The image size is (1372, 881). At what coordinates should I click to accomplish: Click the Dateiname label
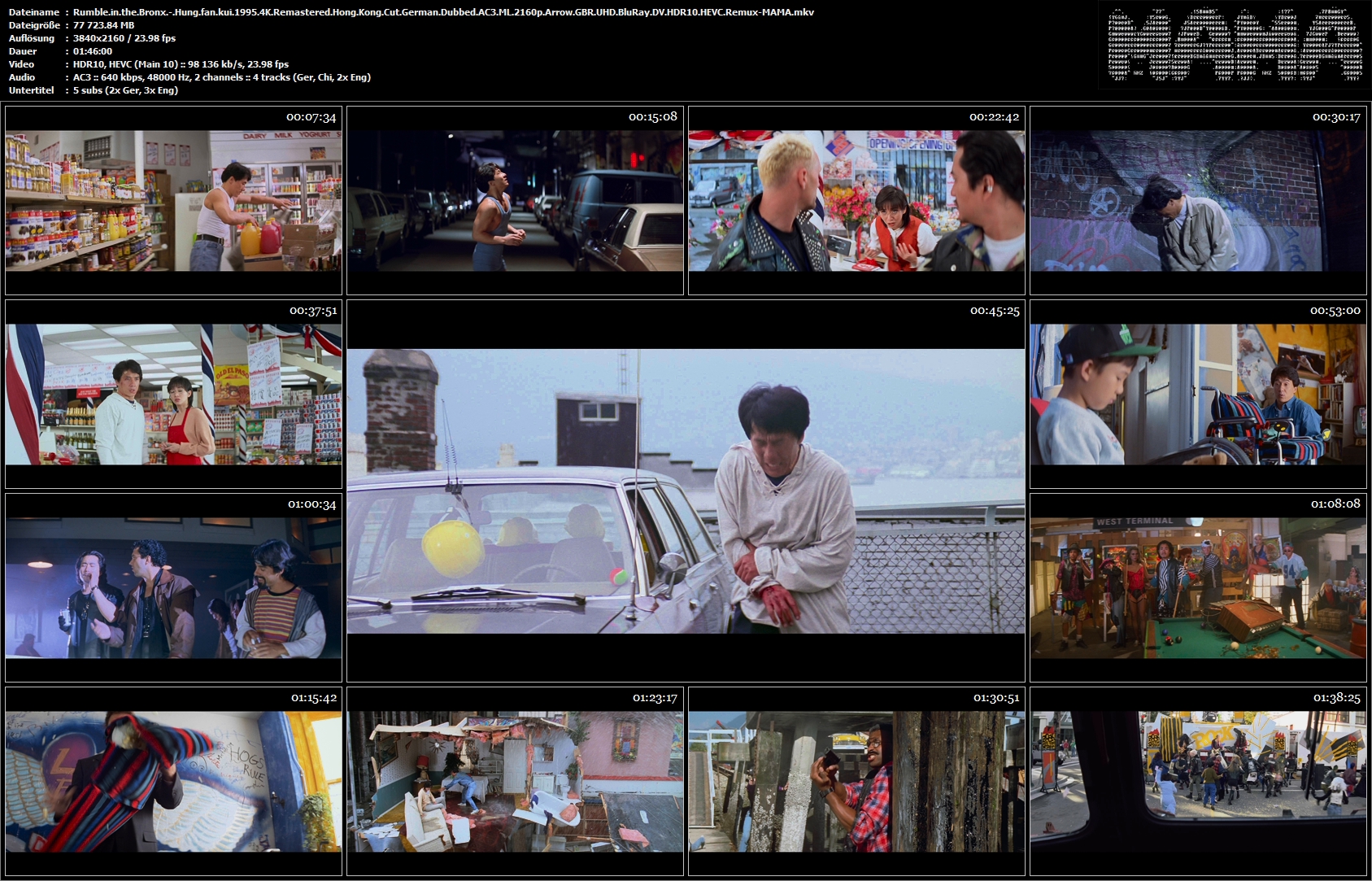[34, 12]
